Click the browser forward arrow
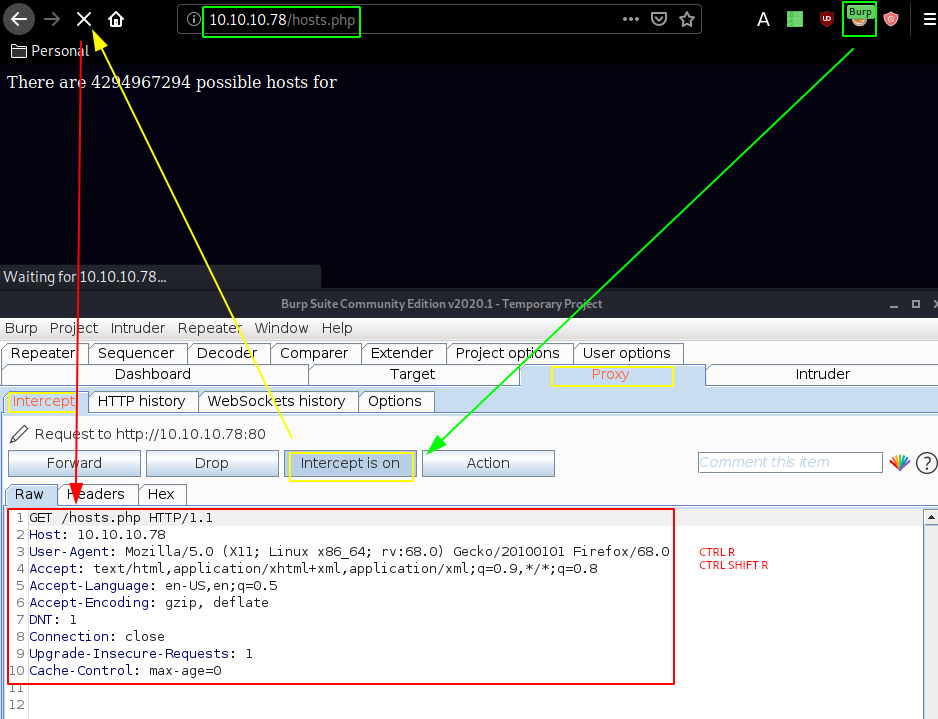 pos(52,19)
